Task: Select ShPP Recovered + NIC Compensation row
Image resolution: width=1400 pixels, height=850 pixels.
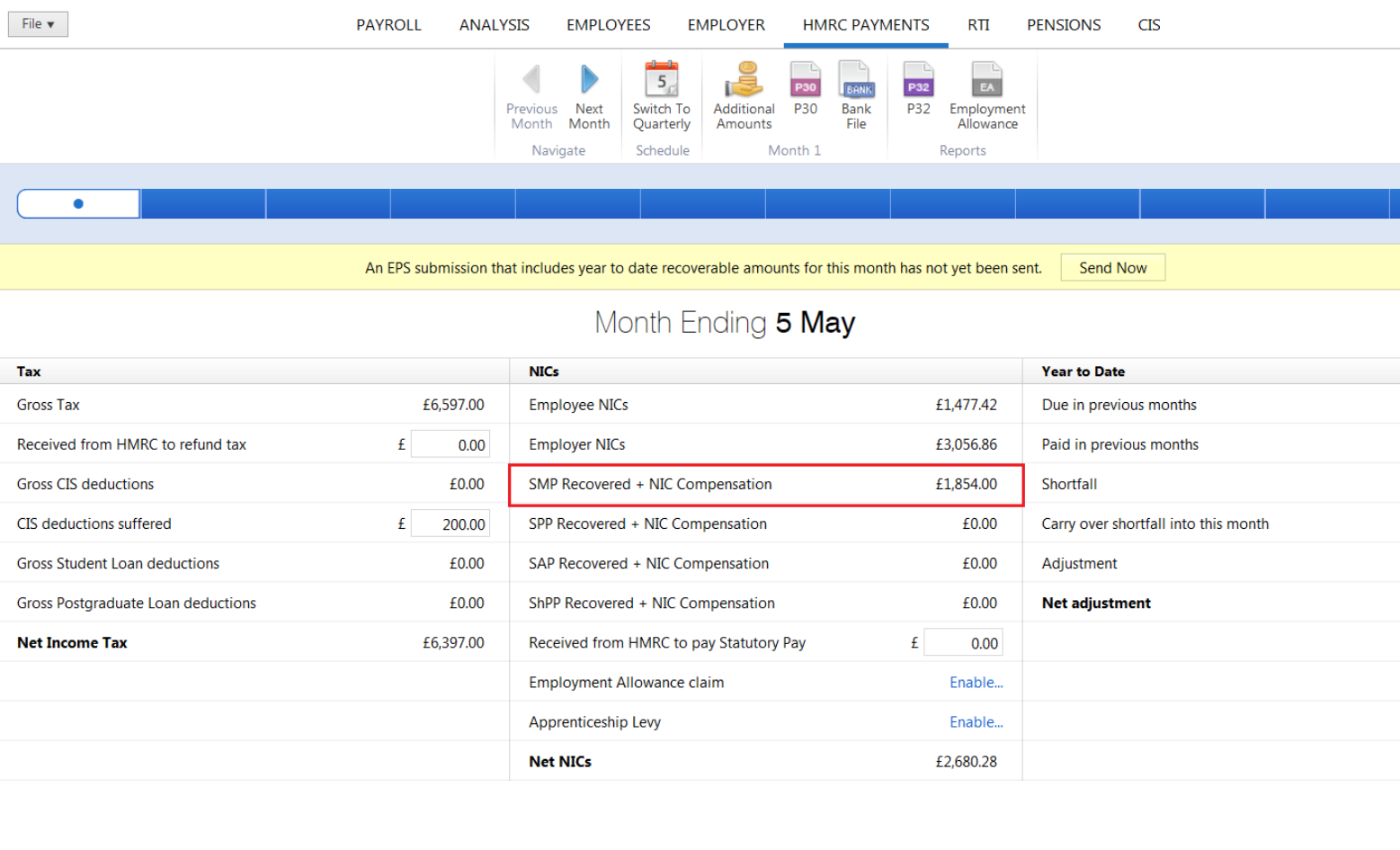Action: pos(766,603)
